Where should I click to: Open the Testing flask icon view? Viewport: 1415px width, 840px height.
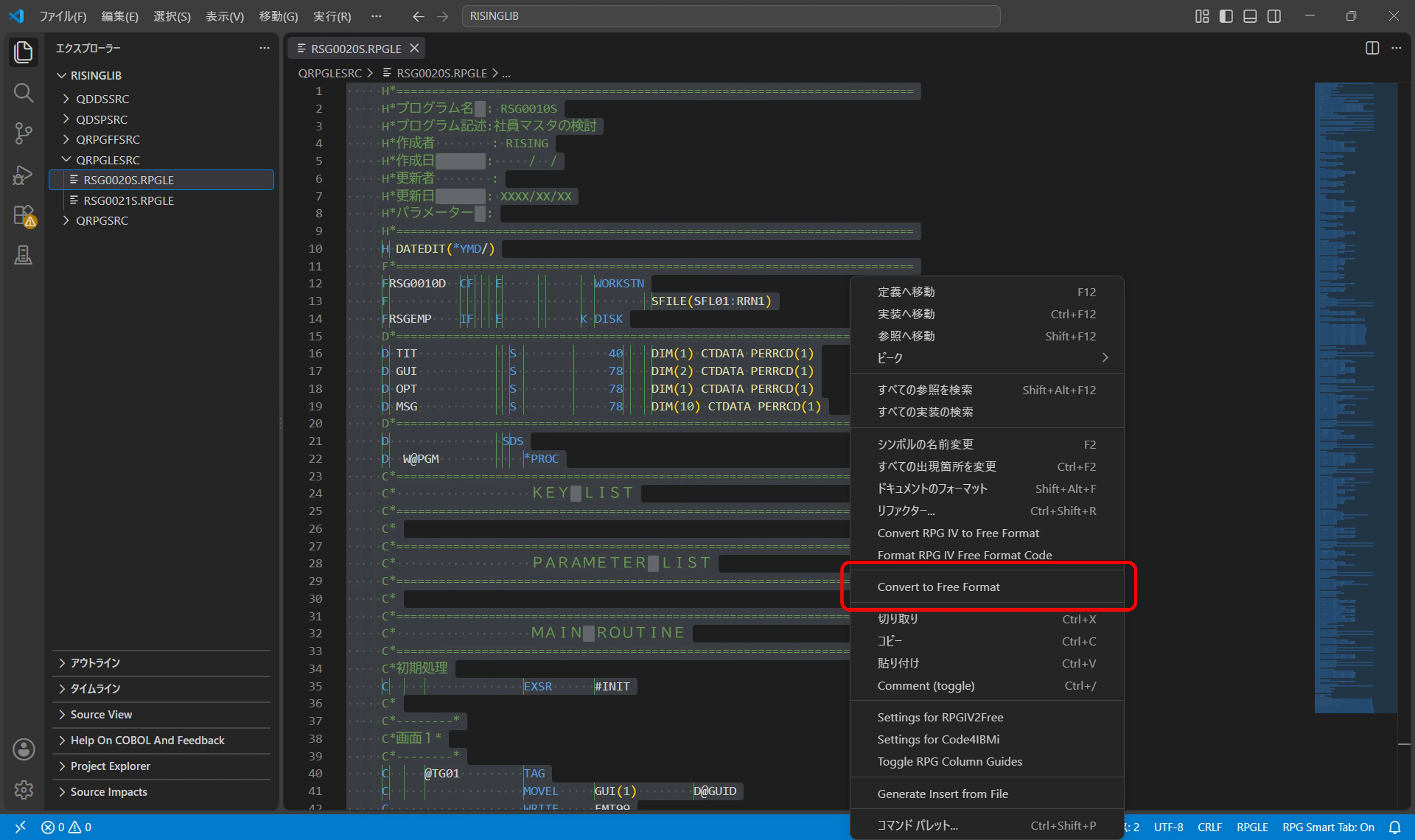pyautogui.click(x=23, y=255)
